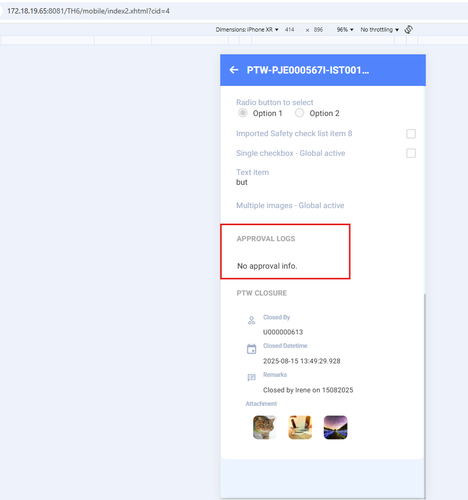Viewport: 468px width, 500px height.
Task: Click 'Radio button to select' label
Action: tap(275, 102)
